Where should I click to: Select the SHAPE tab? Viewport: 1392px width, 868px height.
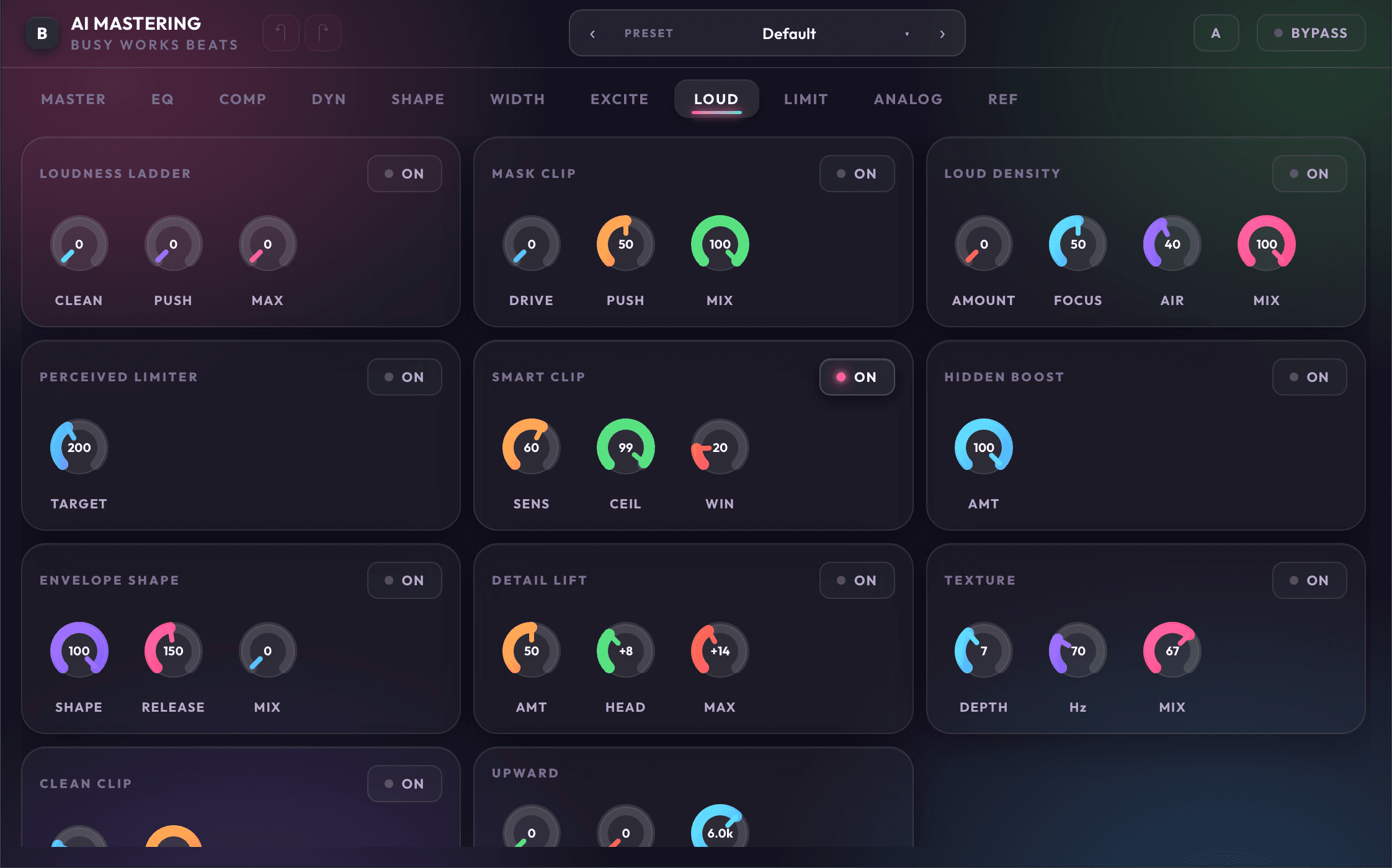(418, 99)
